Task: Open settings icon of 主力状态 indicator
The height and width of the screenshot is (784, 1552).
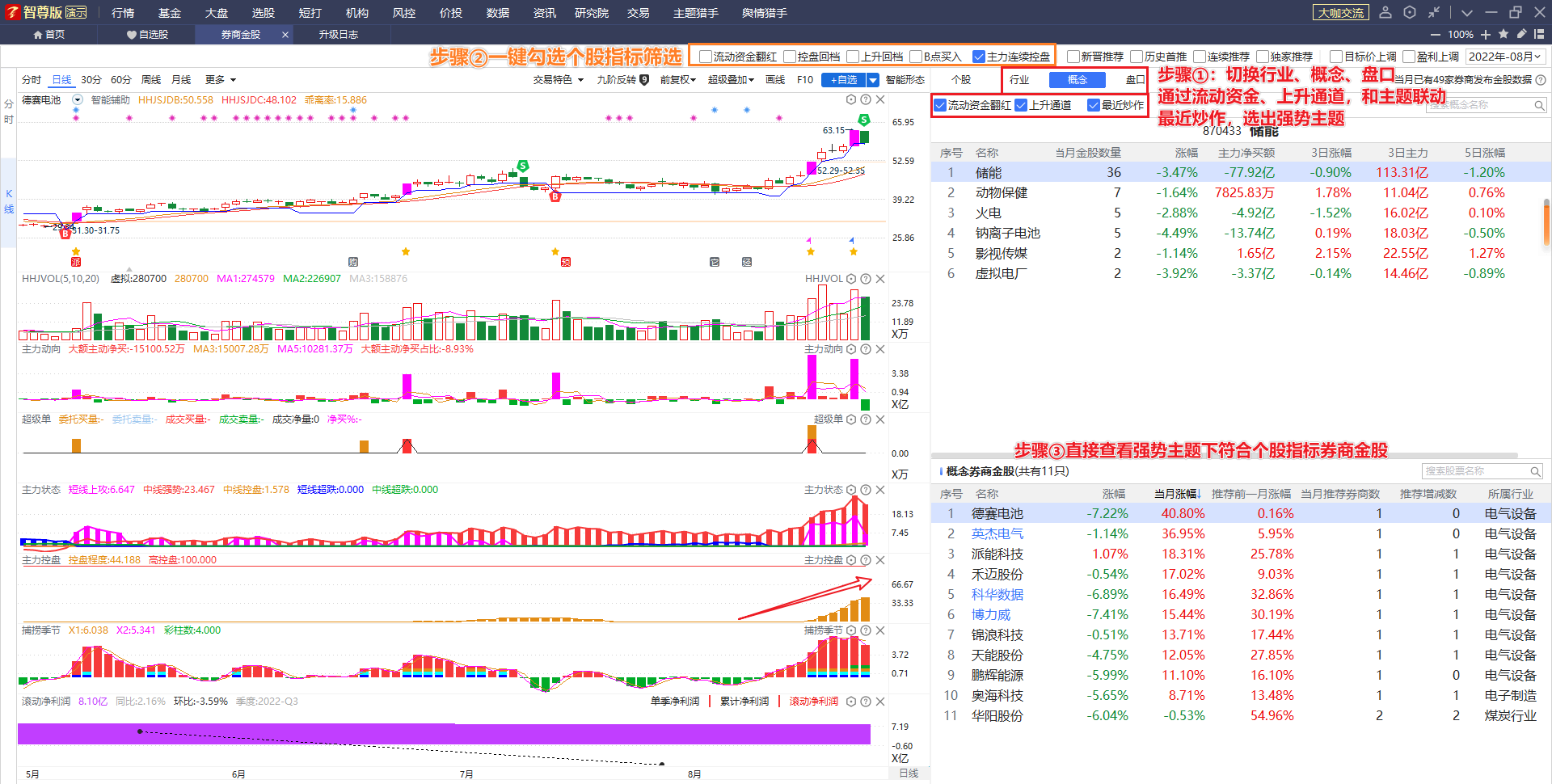Action: (851, 490)
